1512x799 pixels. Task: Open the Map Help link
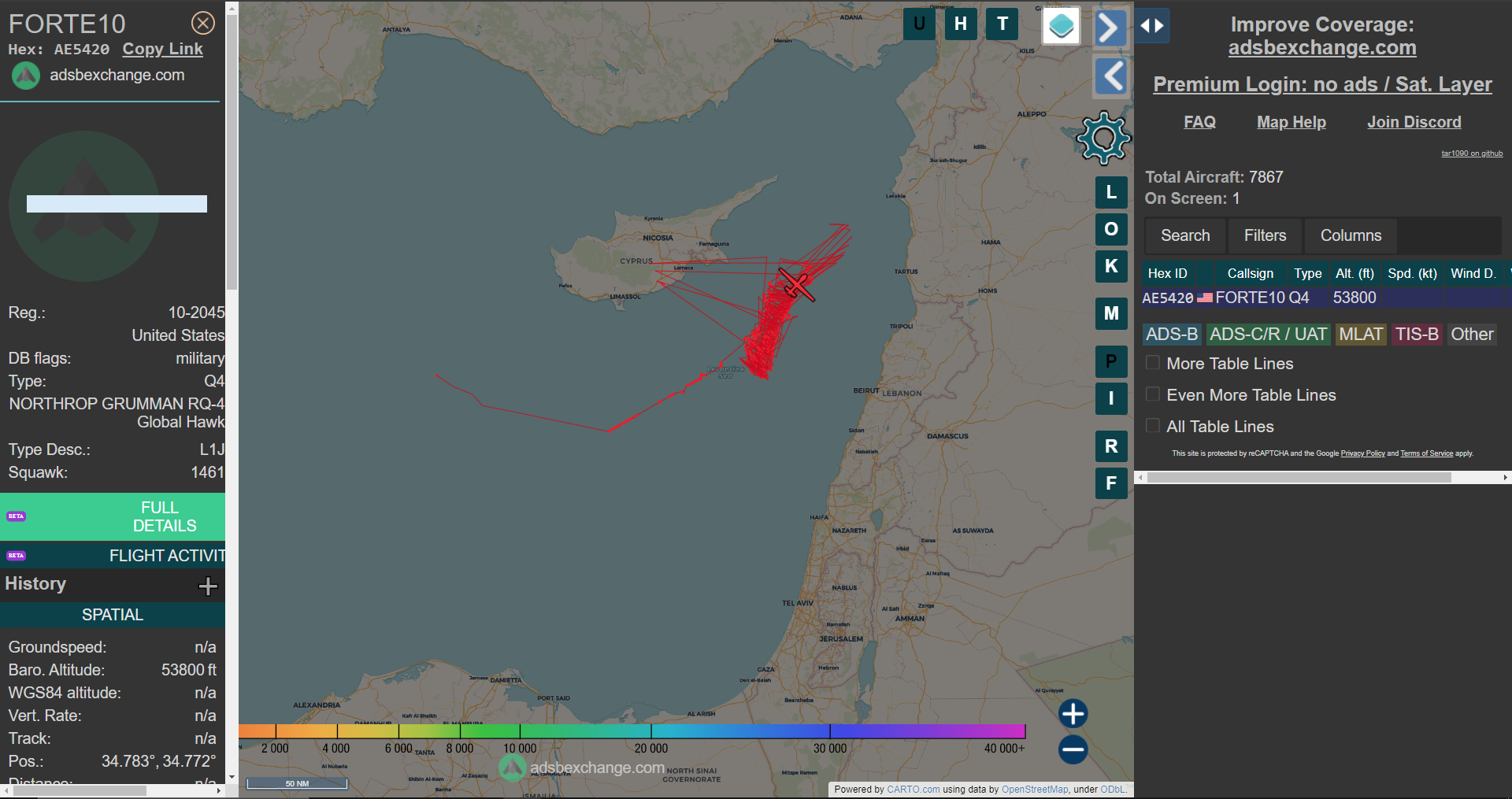1291,122
